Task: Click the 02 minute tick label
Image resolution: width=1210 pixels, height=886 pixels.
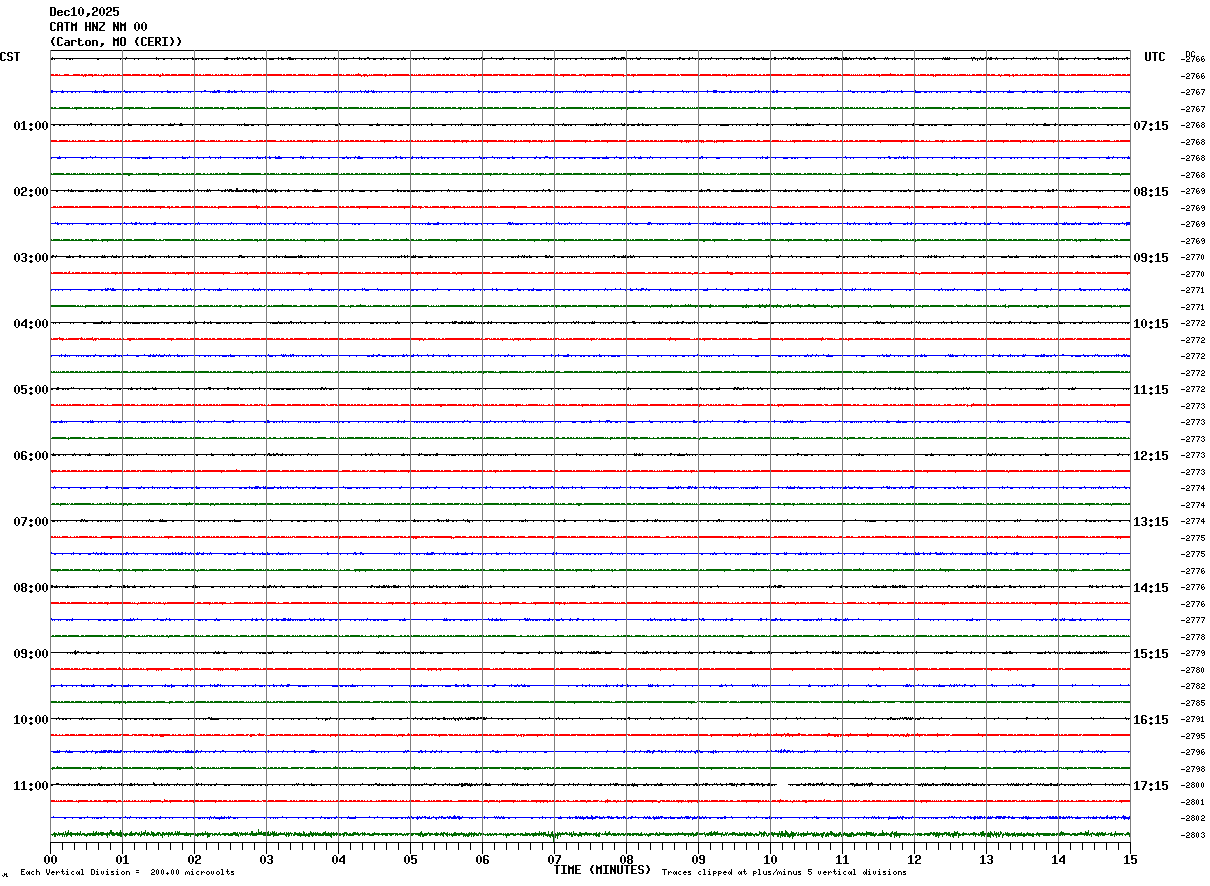Action: pos(195,859)
